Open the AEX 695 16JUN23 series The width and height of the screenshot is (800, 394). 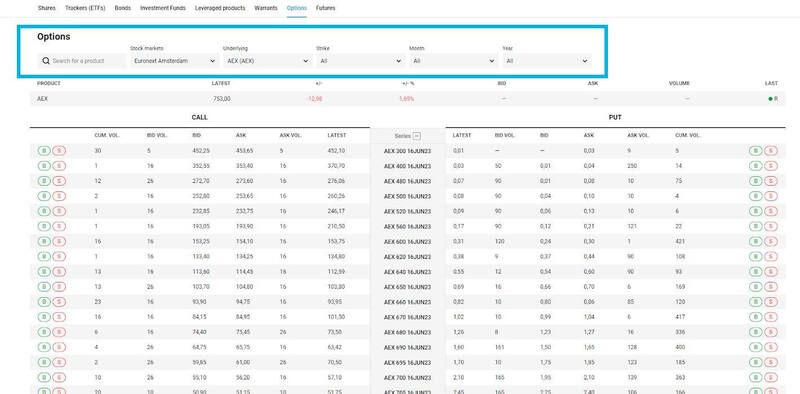[x=407, y=362]
